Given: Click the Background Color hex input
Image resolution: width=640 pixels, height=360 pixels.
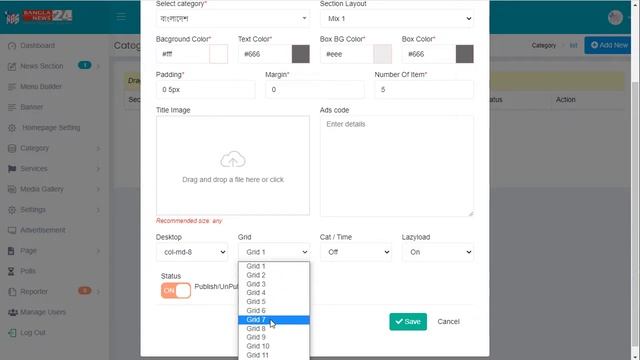Looking at the screenshot, I should pos(182,54).
